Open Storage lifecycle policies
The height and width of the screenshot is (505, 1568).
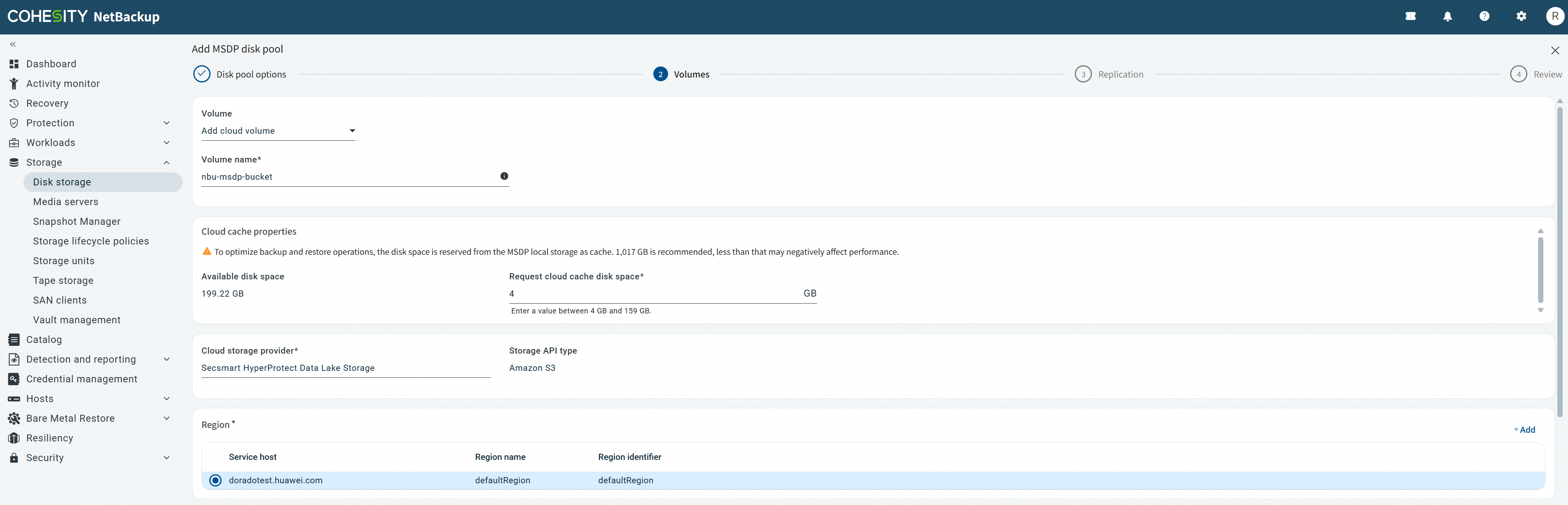click(x=91, y=241)
